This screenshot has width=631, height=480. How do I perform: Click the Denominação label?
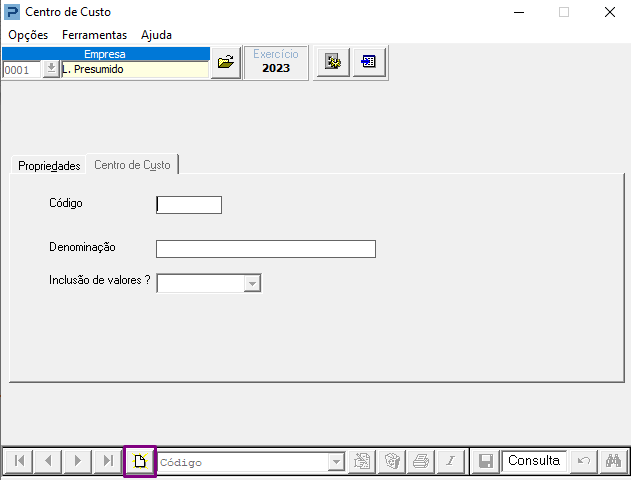tap(82, 247)
